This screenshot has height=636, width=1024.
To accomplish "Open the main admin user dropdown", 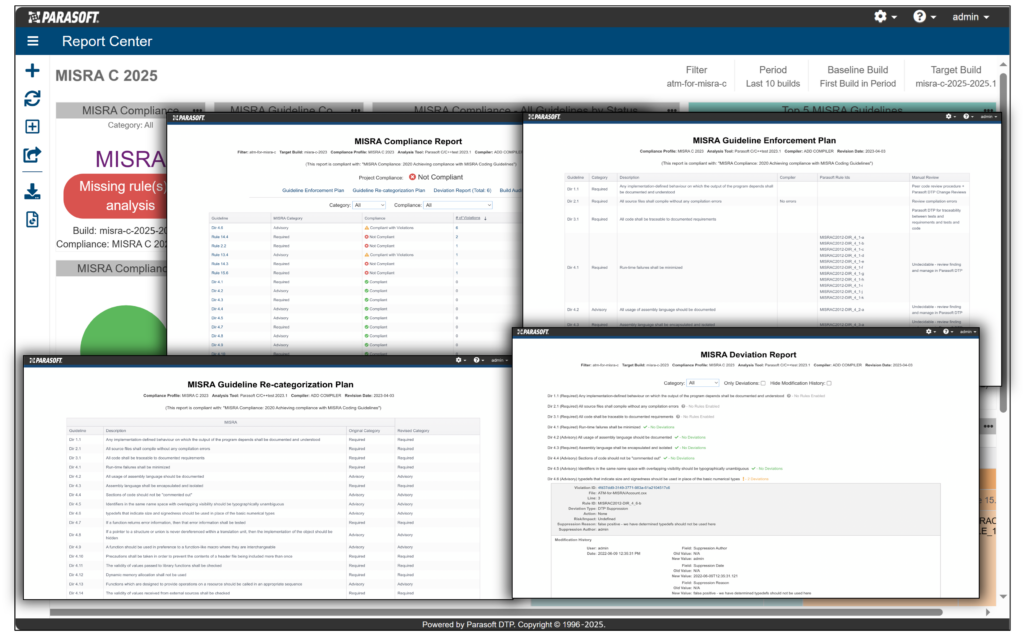I will click(970, 17).
